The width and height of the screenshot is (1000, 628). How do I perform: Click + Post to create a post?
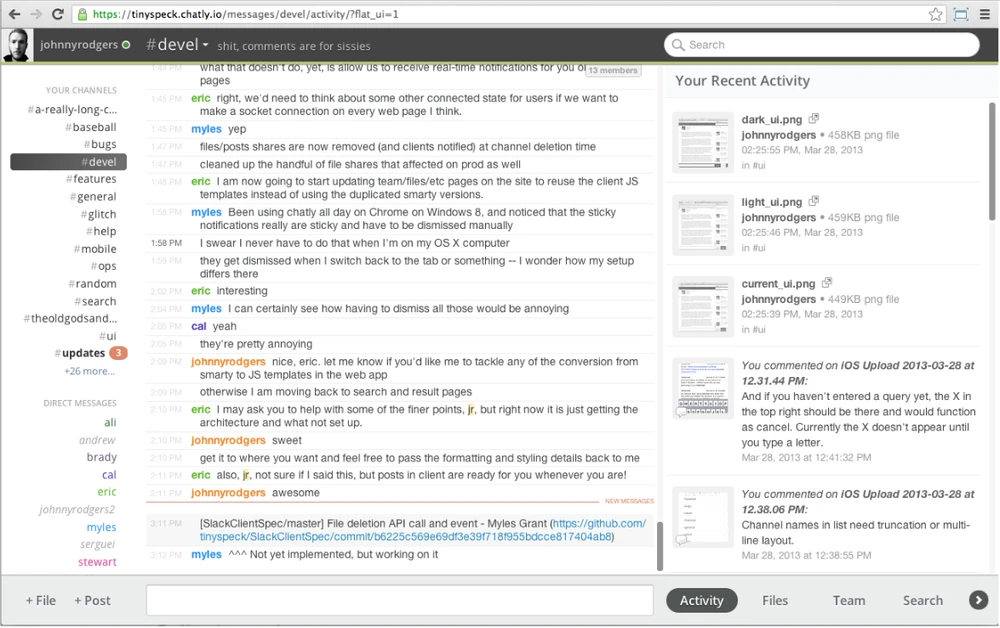[92, 601]
